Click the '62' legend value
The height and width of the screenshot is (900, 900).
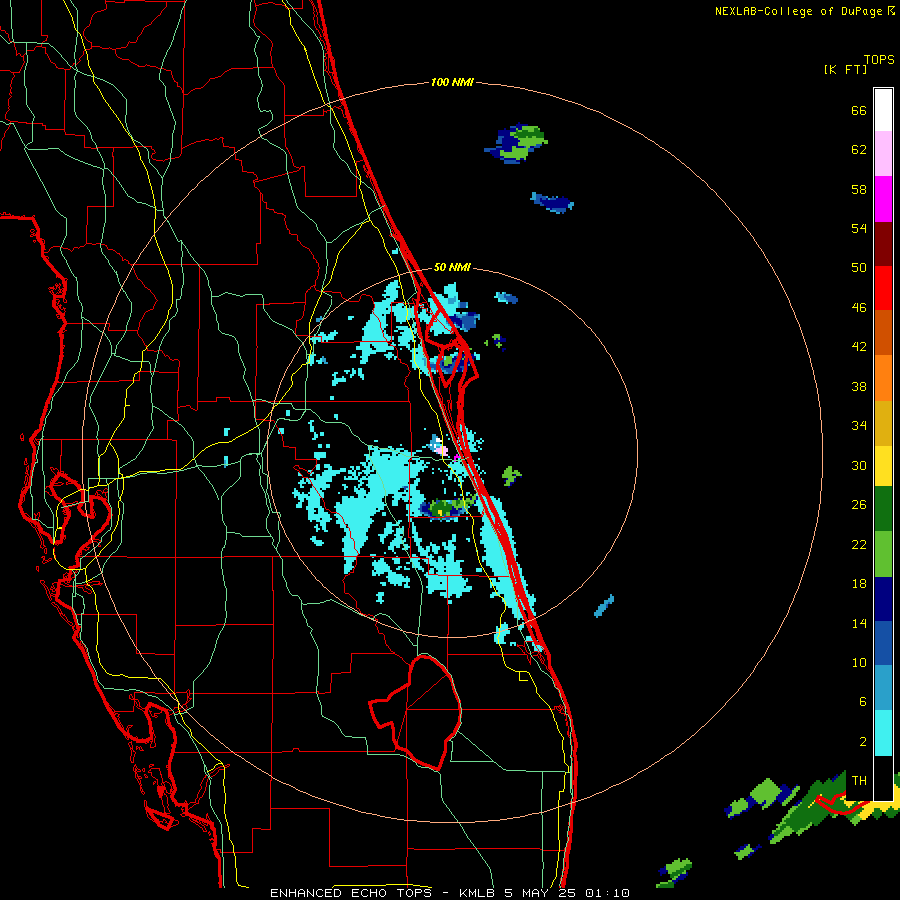859,150
